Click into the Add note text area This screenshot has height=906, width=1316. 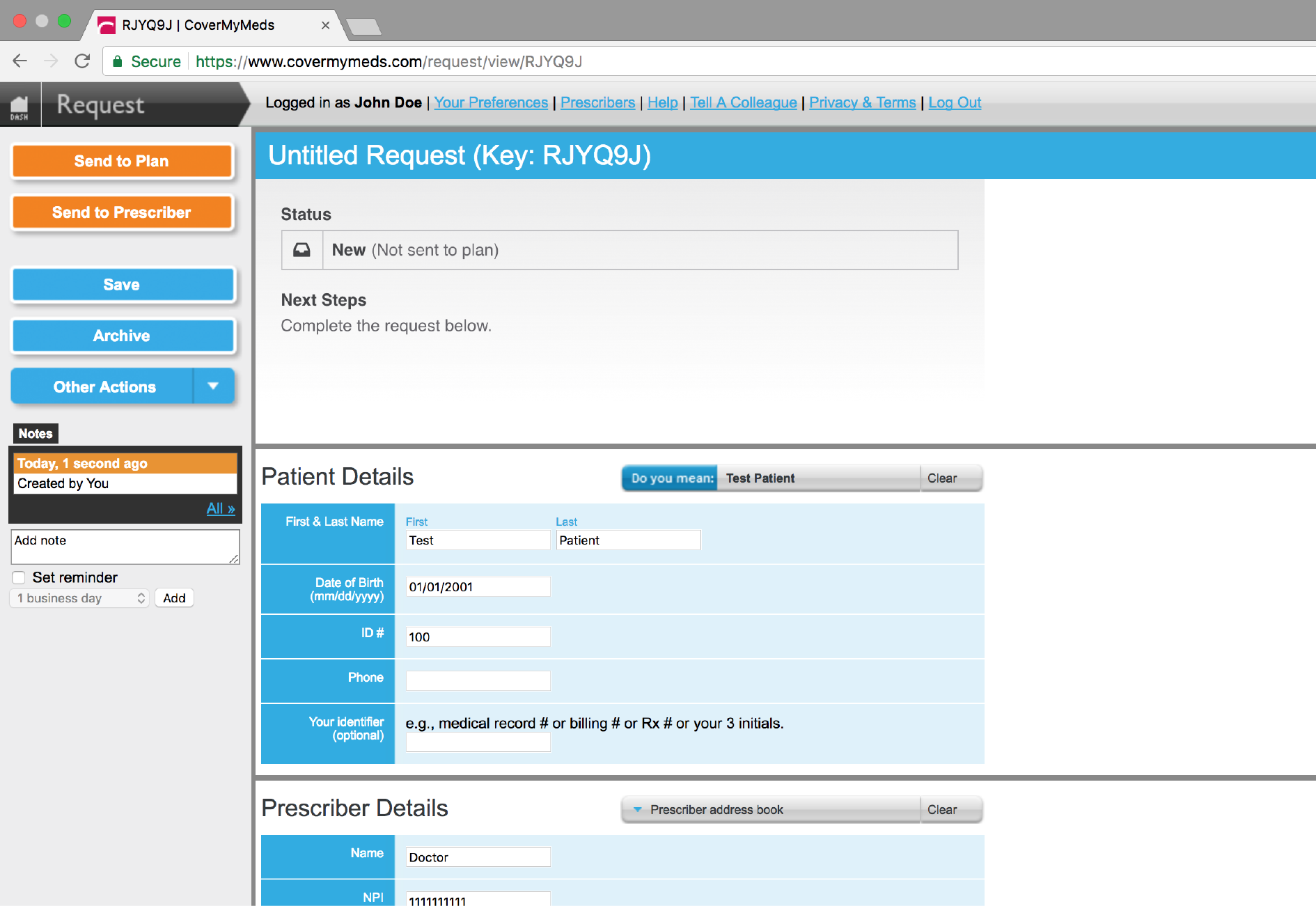(x=125, y=547)
